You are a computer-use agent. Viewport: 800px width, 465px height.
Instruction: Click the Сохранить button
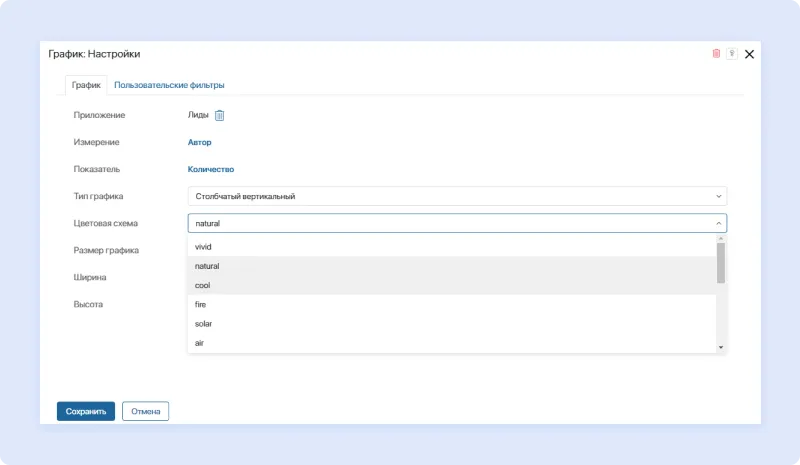(x=86, y=411)
